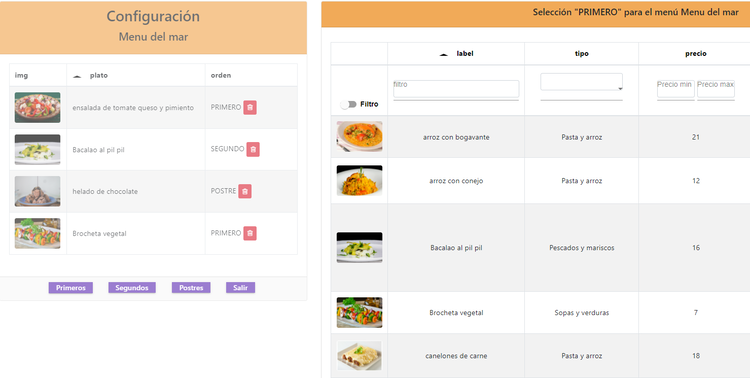This screenshot has height=378, width=750.
Task: Click price 18 of canelones de carne
Action: [x=695, y=356]
